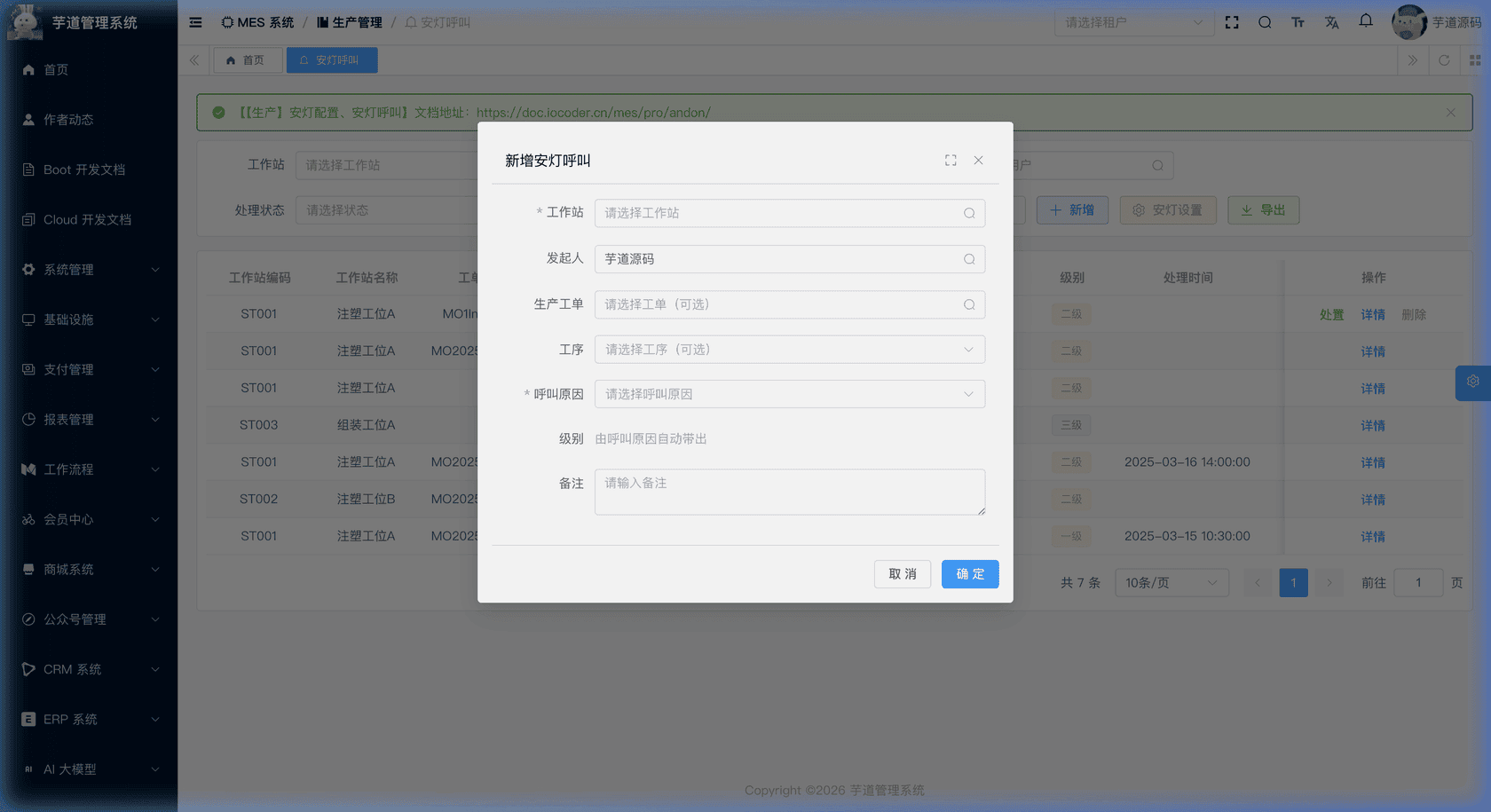Open Boot 开发文档 in the sidebar
The image size is (1491, 812).
click(x=86, y=169)
